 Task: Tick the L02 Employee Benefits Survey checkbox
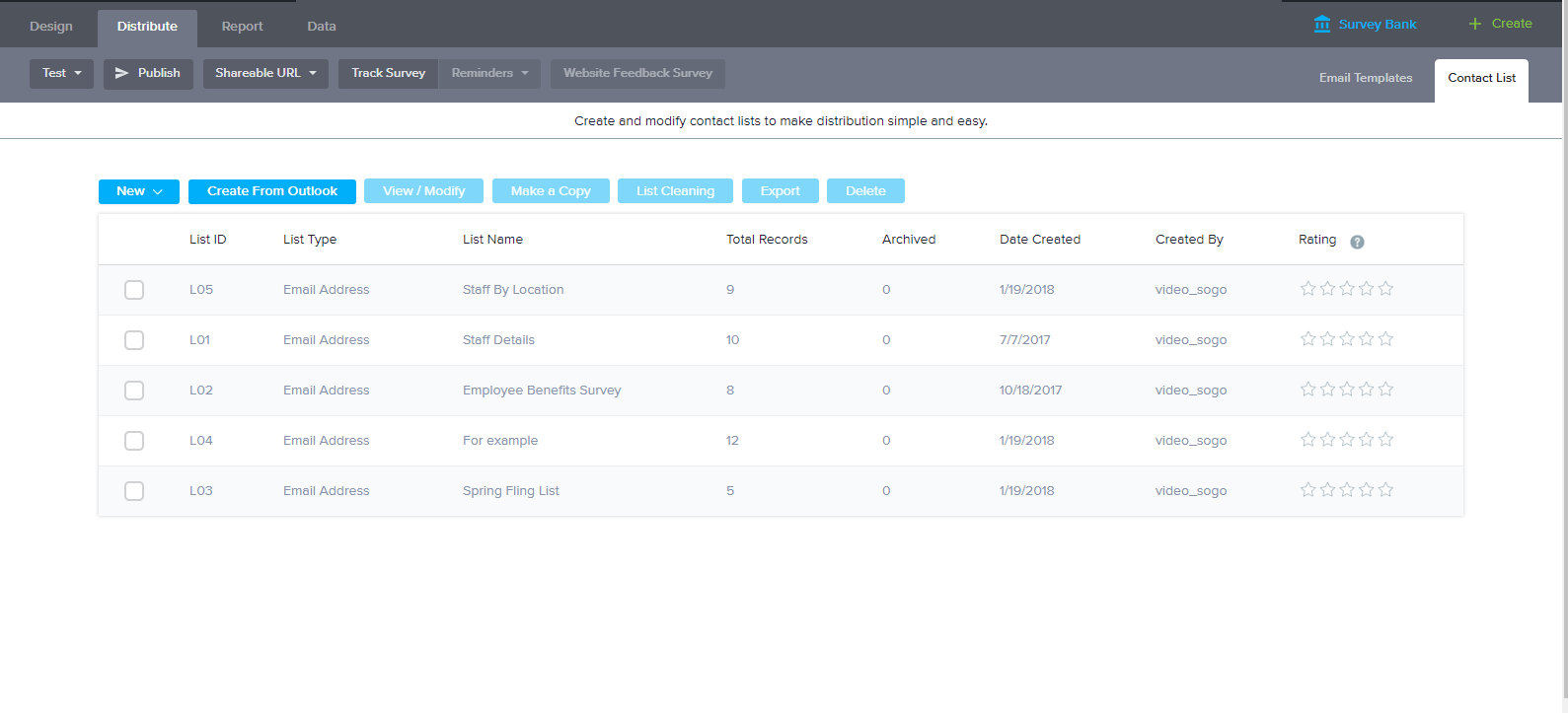pos(134,391)
